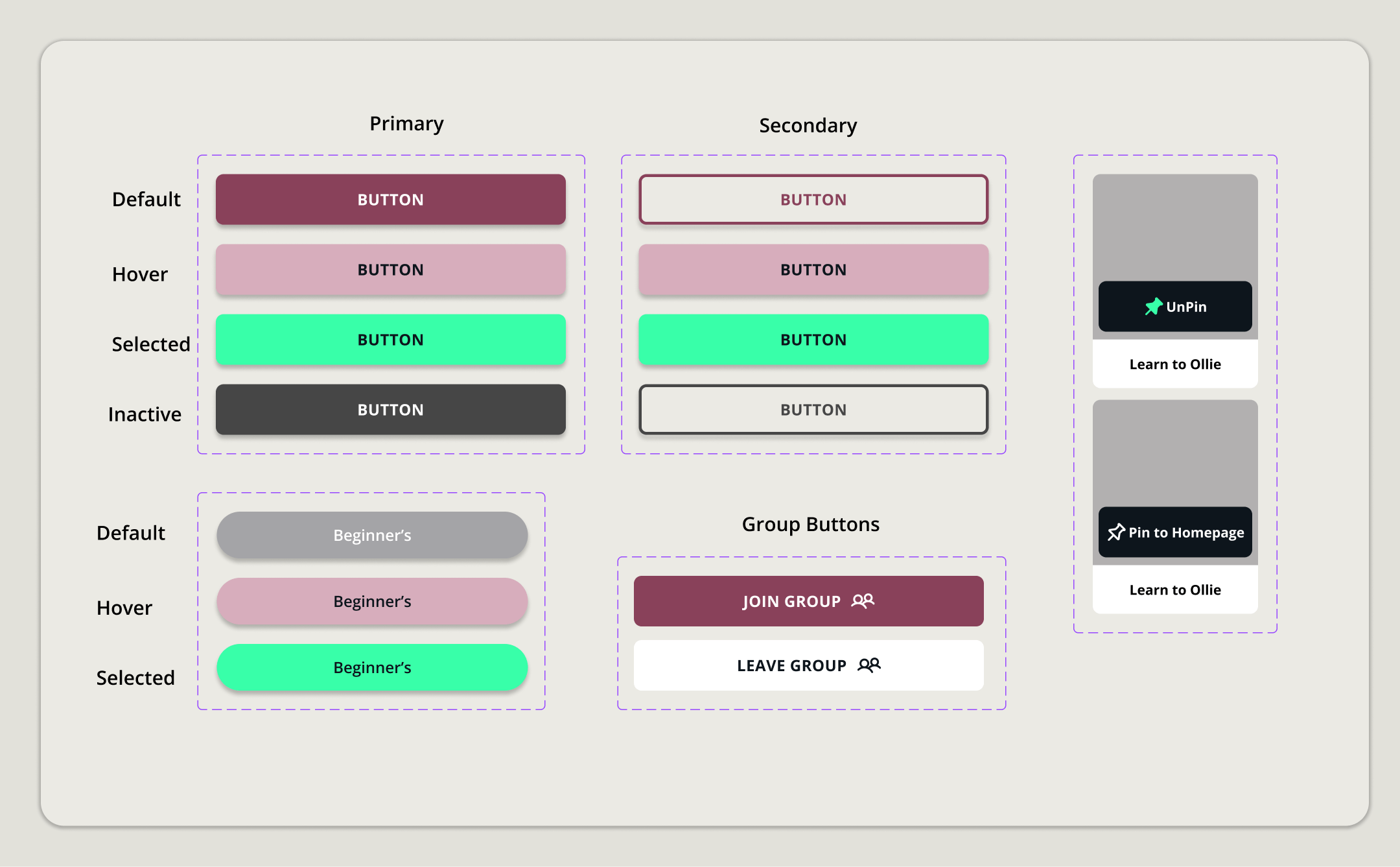
Task: Click the JOIN GROUP button text
Action: tap(791, 602)
